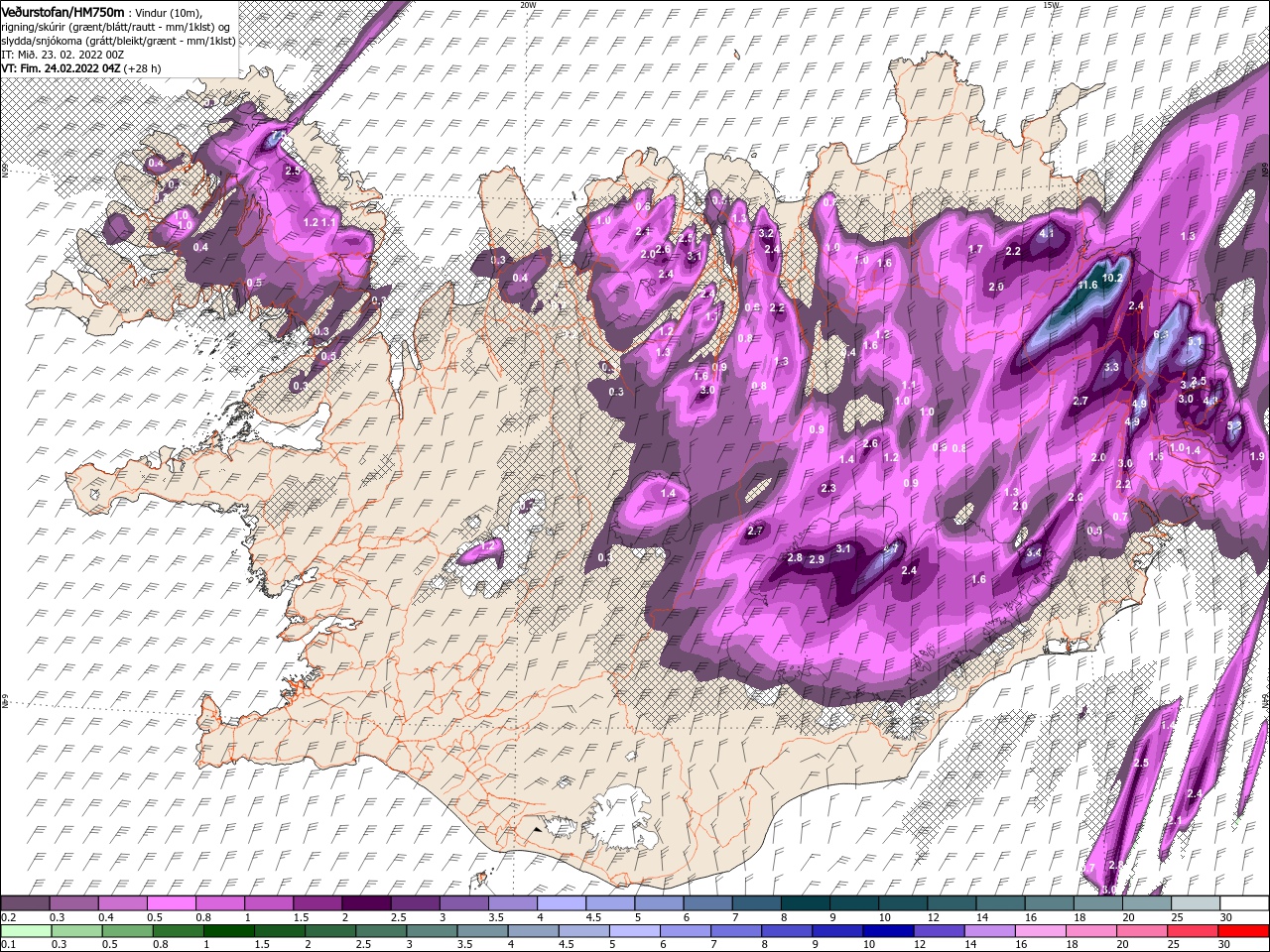Click the 15W longitude label
The image size is (1270, 952).
tap(1051, 5)
